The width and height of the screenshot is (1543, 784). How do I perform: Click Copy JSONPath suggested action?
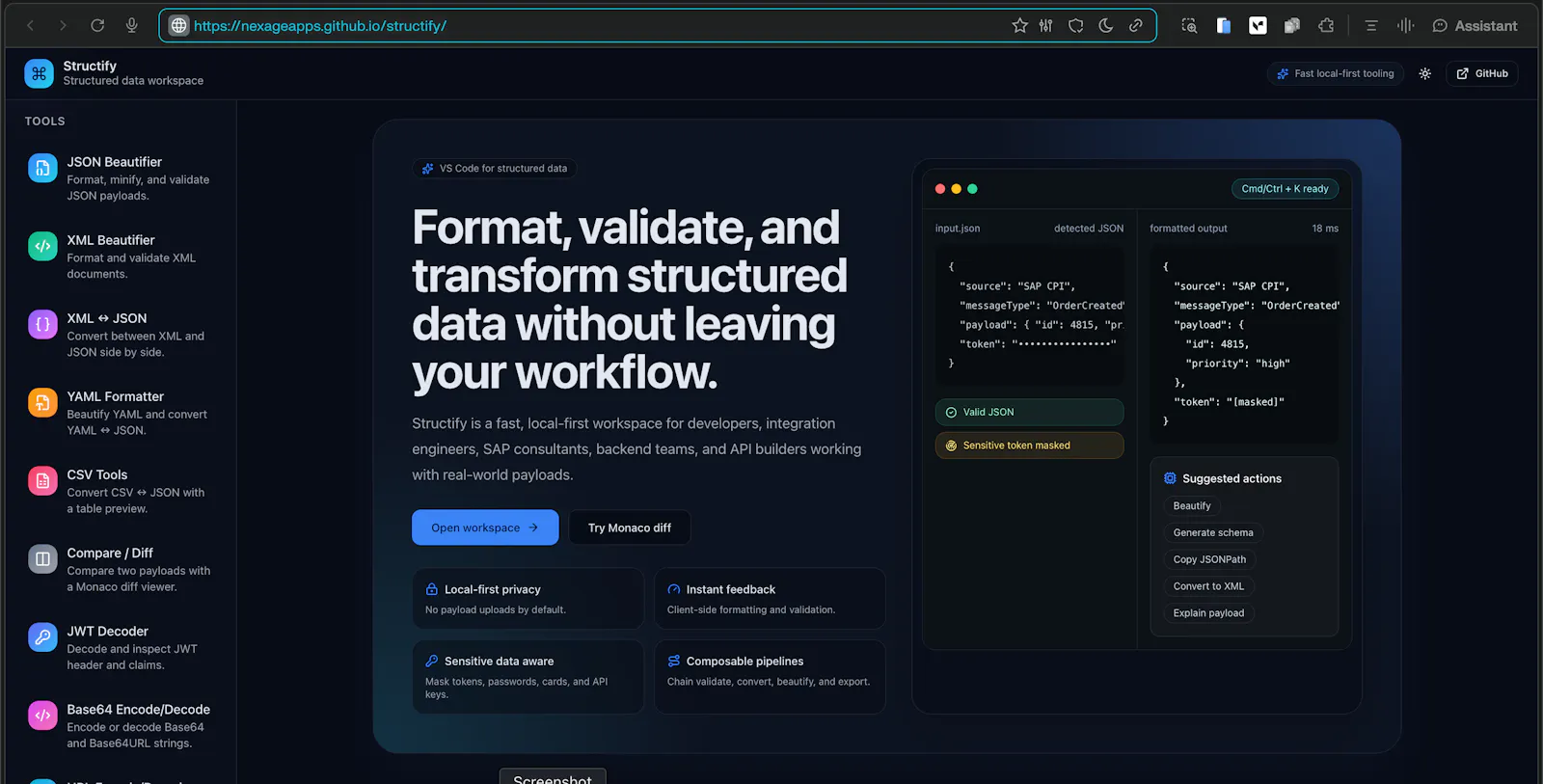pyautogui.click(x=1209, y=559)
